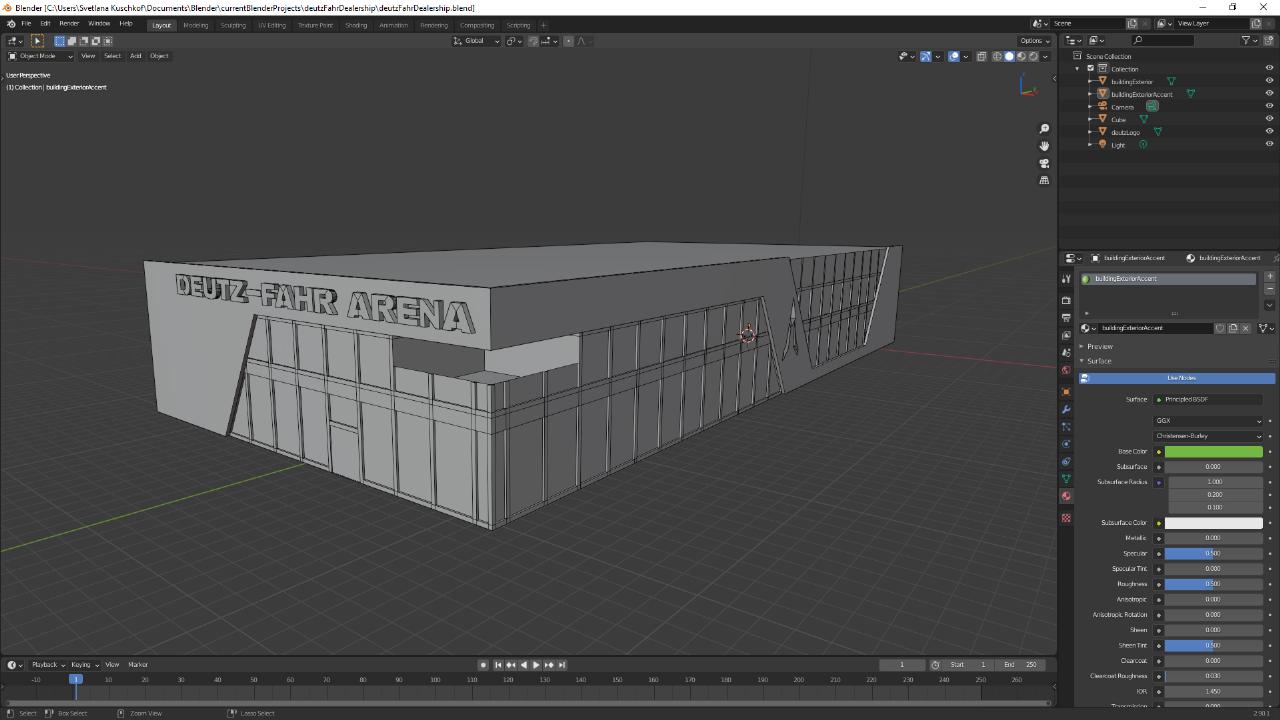Click the Use Nodes button
Screen dimensions: 1280x720
1180,378
